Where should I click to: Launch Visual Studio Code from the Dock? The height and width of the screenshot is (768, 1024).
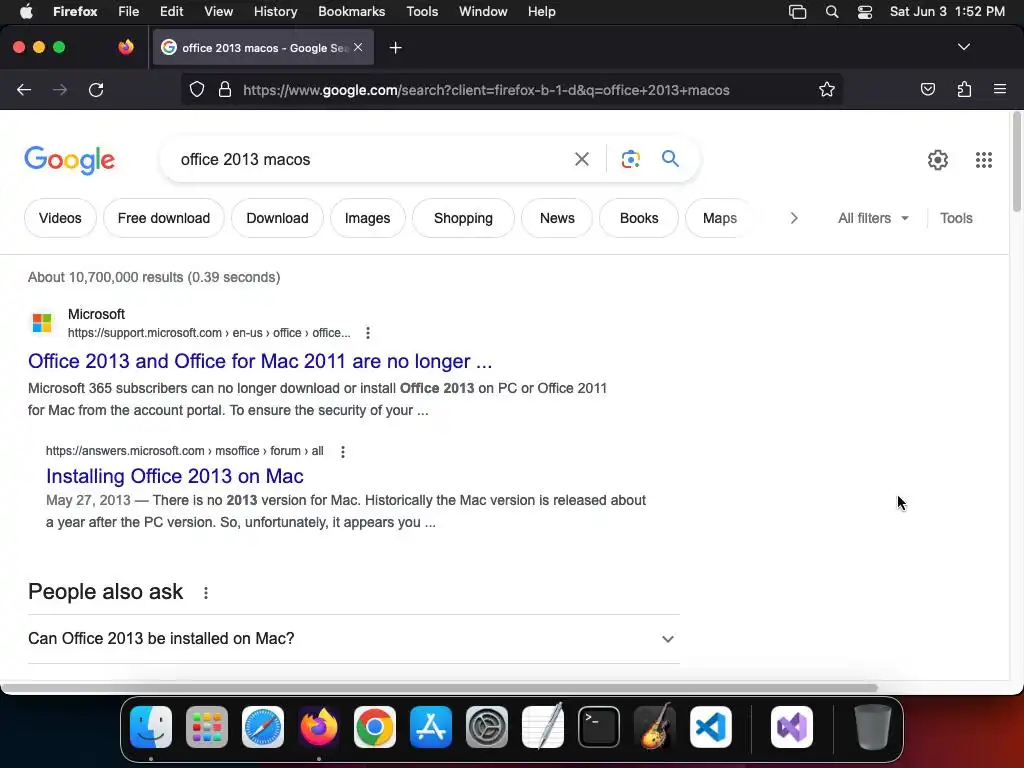coord(711,727)
